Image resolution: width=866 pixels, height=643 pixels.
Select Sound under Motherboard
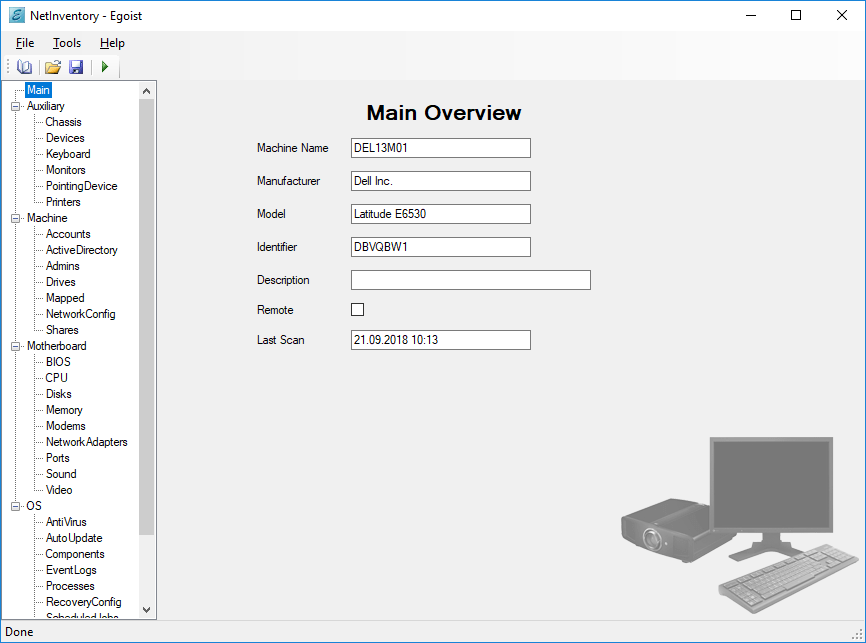(61, 475)
